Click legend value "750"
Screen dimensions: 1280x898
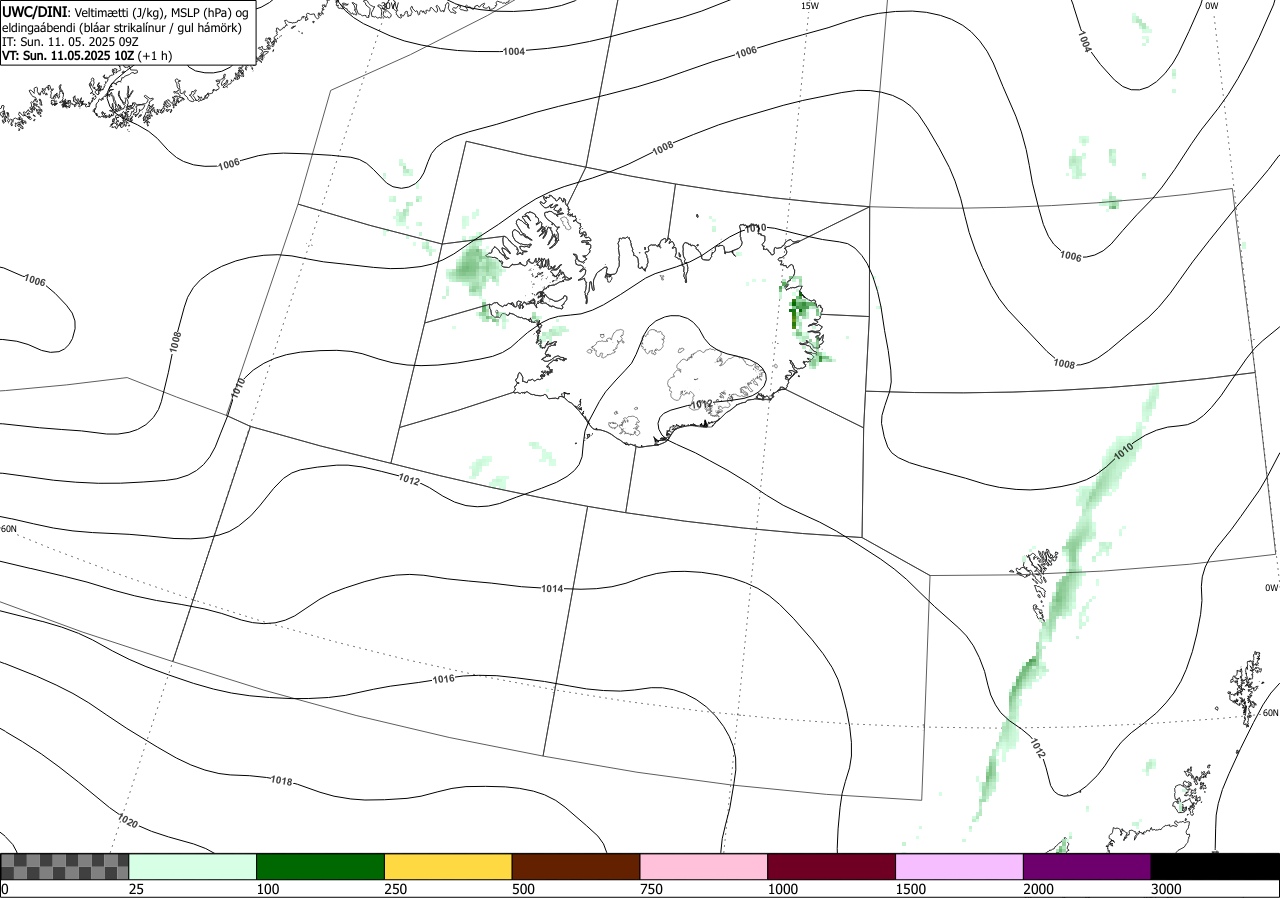(651, 889)
